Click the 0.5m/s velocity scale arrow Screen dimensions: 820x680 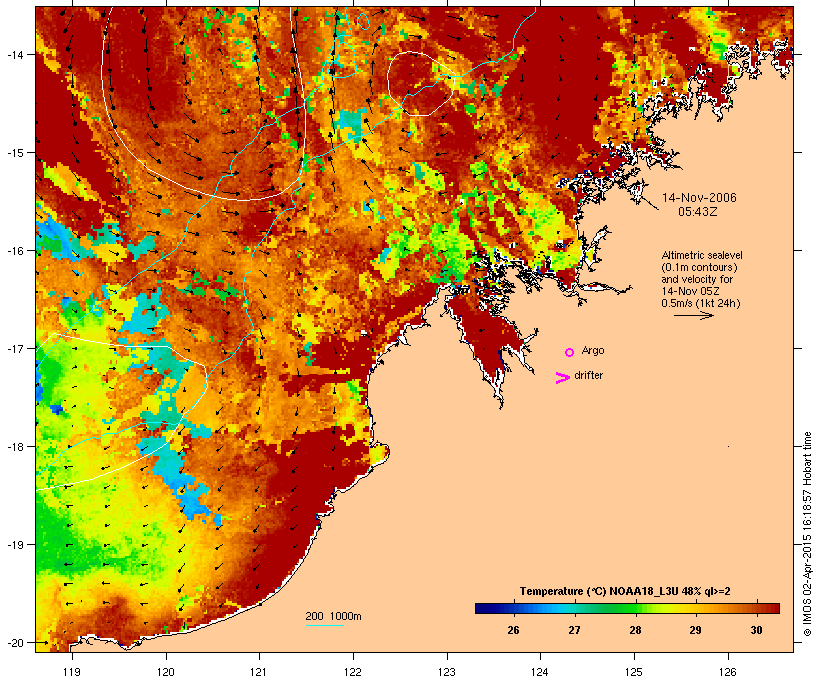click(693, 315)
